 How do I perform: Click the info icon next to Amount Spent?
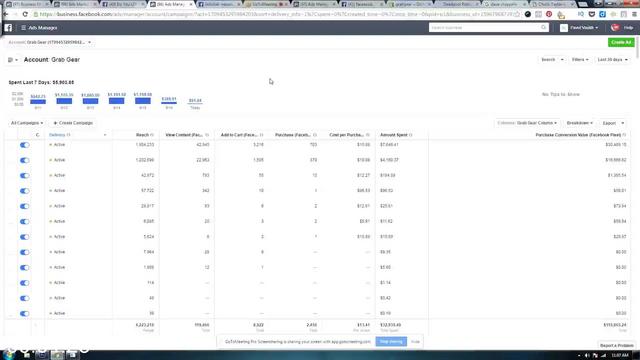(x=411, y=135)
